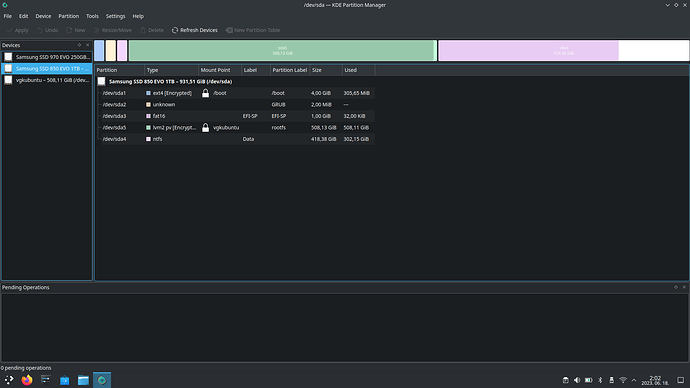The image size is (690, 388).
Task: Select the /dev/sda3 partition row
Action: (235, 116)
